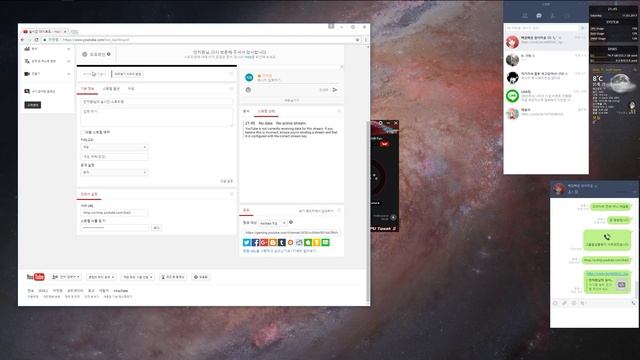The image size is (640, 360).
Task: Click the video camera sidebar icon
Action: (27, 74)
